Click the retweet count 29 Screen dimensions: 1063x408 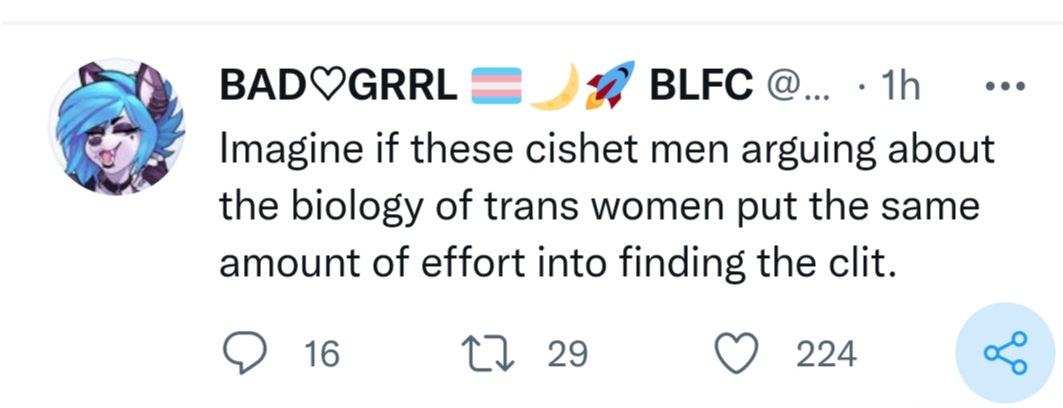pyautogui.click(x=566, y=354)
